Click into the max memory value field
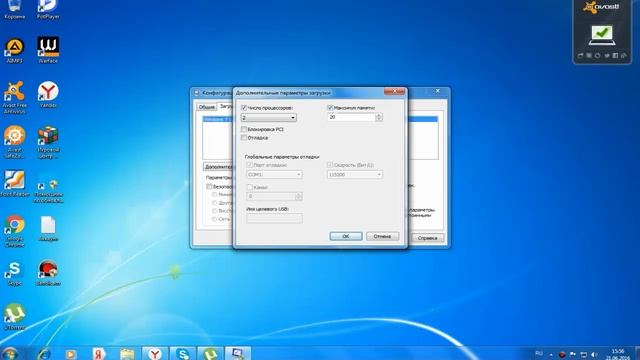Image resolution: width=640 pixels, height=360 pixels. click(351, 117)
